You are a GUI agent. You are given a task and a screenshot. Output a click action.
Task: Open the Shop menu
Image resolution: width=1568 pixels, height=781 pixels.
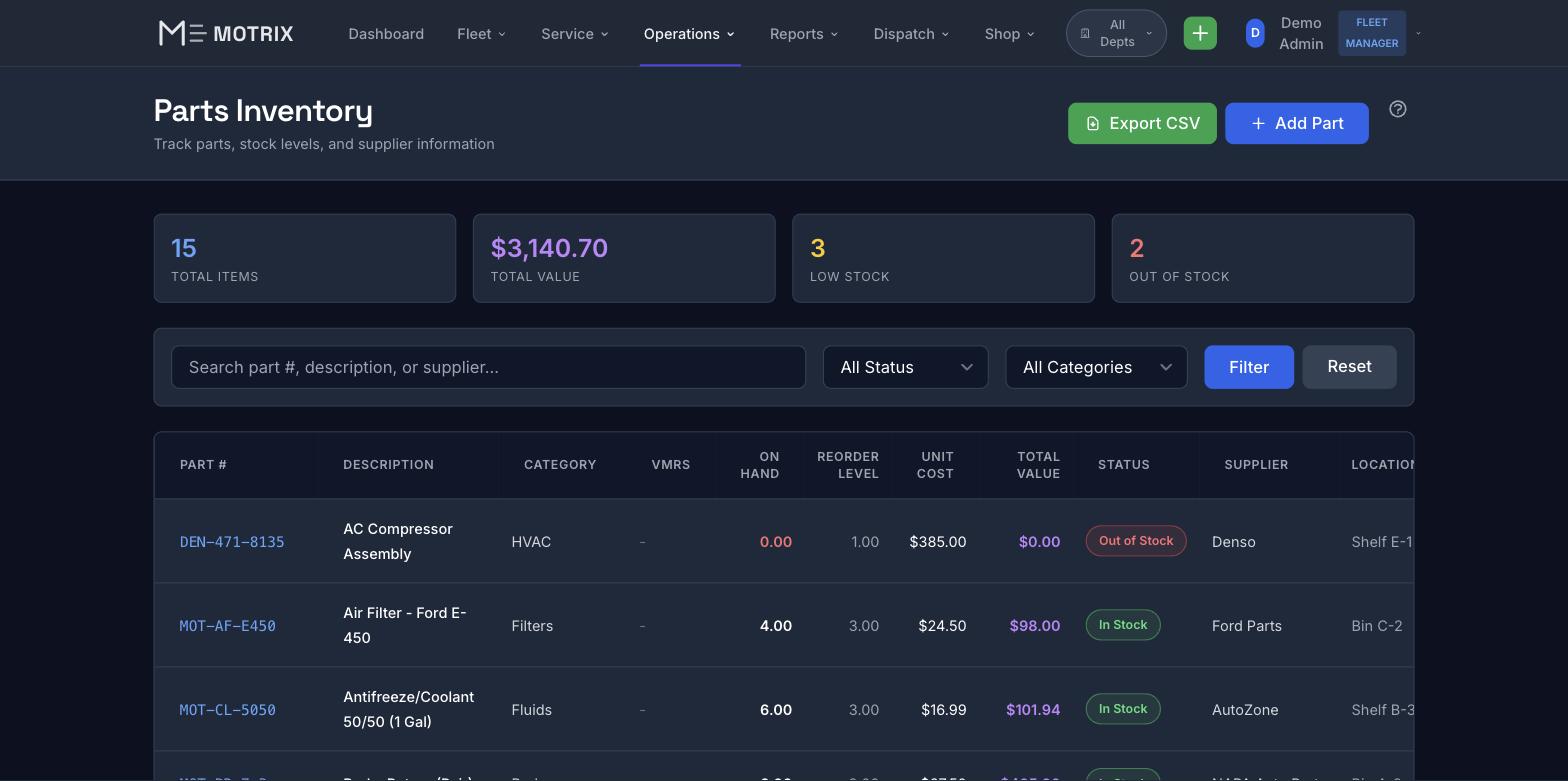coord(1009,34)
